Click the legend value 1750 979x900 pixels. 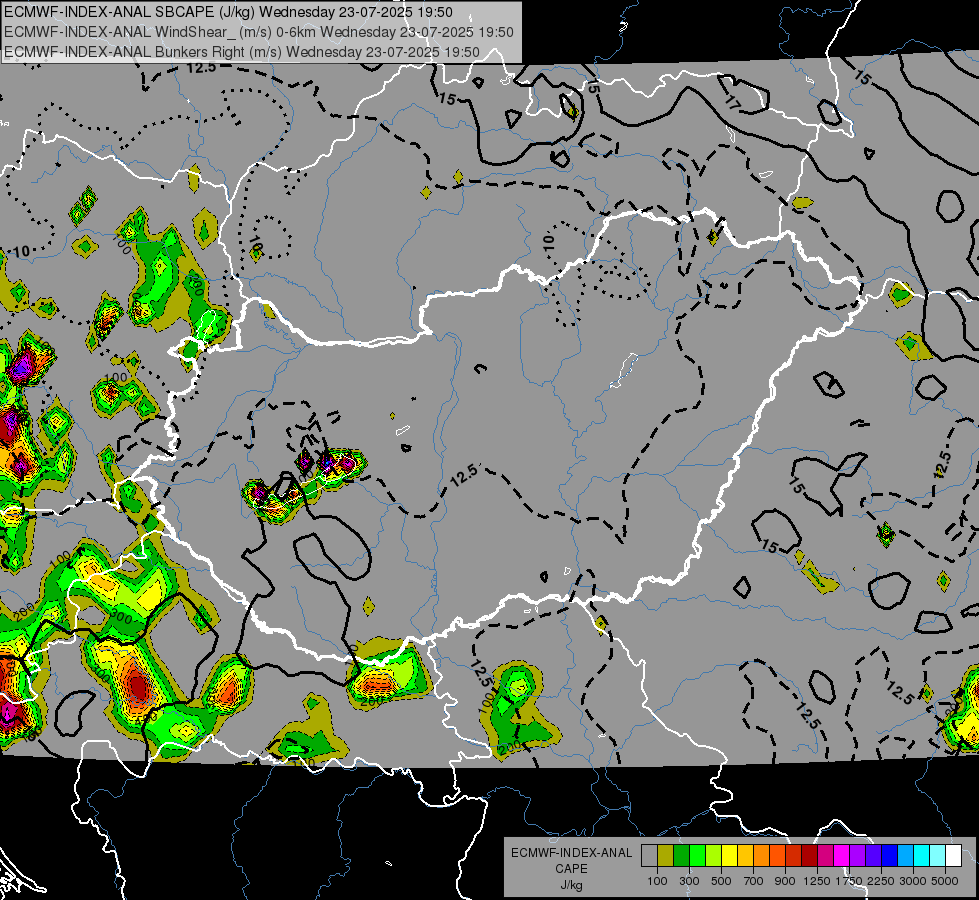pos(849,881)
